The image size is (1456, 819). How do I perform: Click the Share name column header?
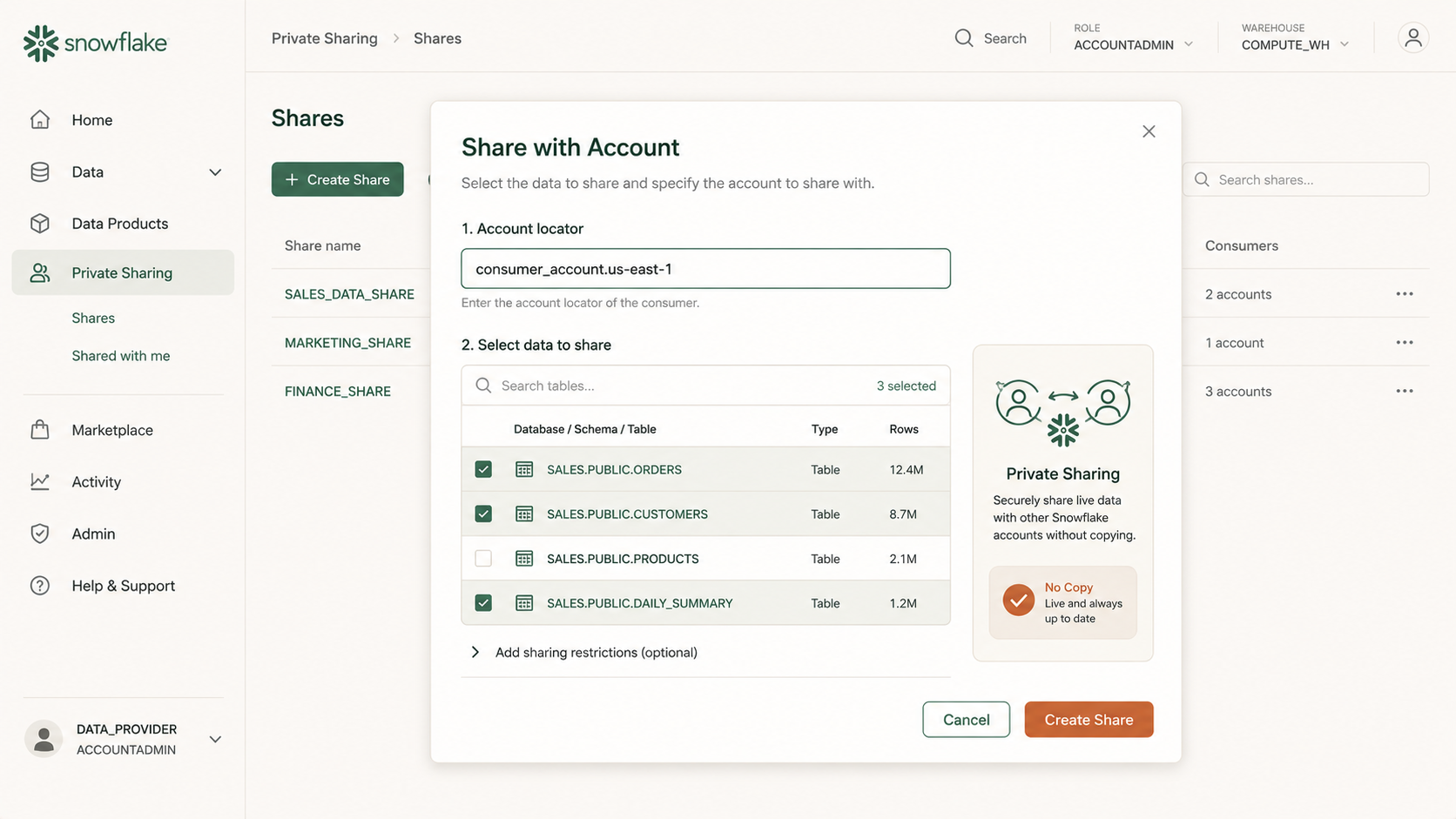(x=323, y=245)
